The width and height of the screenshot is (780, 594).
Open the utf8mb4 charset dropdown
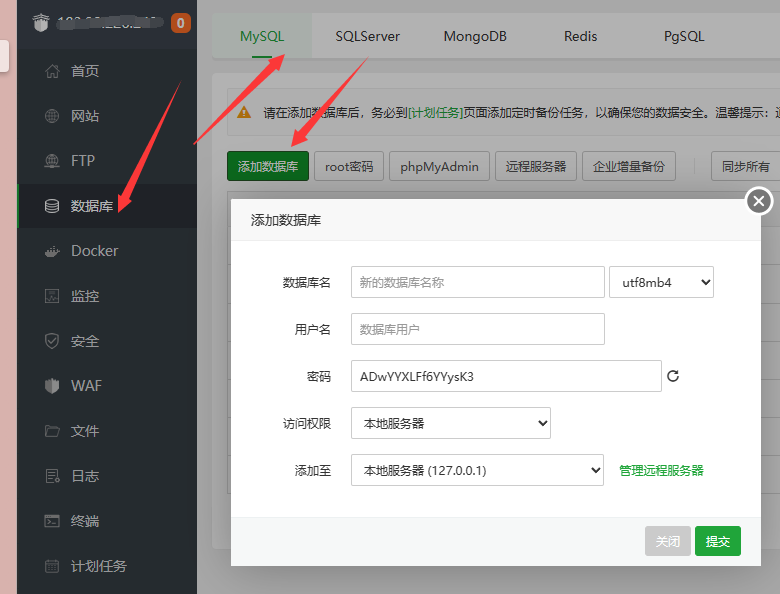(661, 282)
